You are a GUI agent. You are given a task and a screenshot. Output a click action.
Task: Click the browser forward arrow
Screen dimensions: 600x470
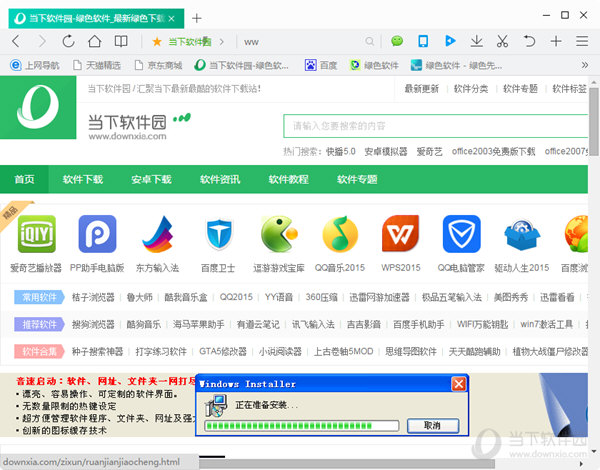point(42,41)
